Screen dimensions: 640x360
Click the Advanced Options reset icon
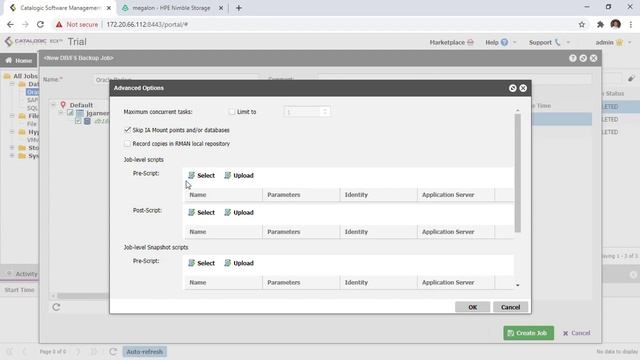point(513,88)
